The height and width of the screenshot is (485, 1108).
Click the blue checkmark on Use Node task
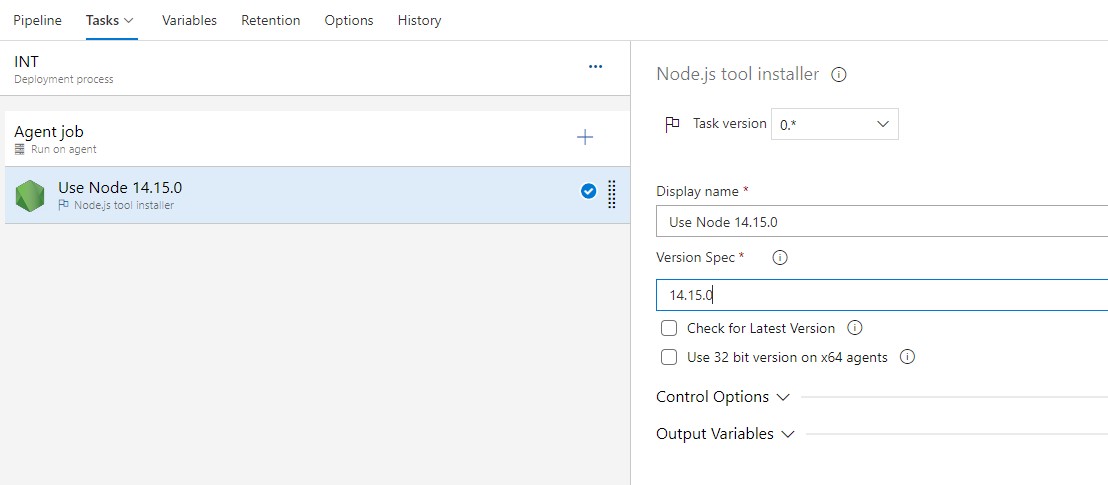(x=589, y=192)
